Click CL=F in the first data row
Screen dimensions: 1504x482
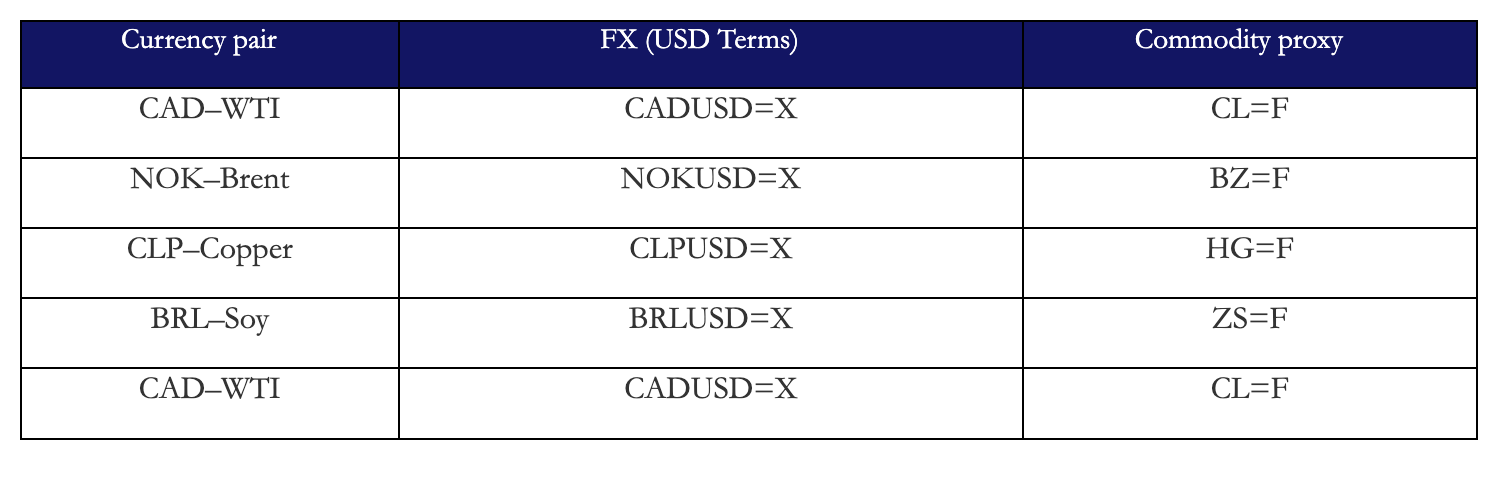click(x=1248, y=108)
